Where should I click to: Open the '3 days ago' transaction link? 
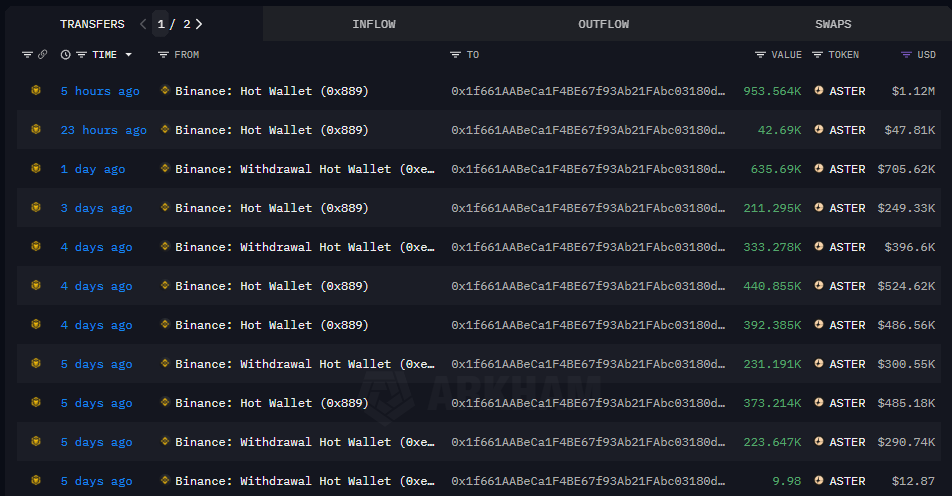pos(97,208)
